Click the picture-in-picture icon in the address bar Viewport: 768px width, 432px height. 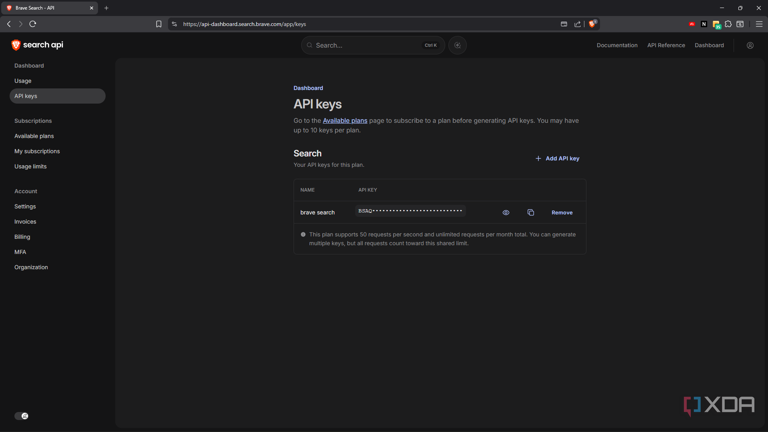click(564, 24)
